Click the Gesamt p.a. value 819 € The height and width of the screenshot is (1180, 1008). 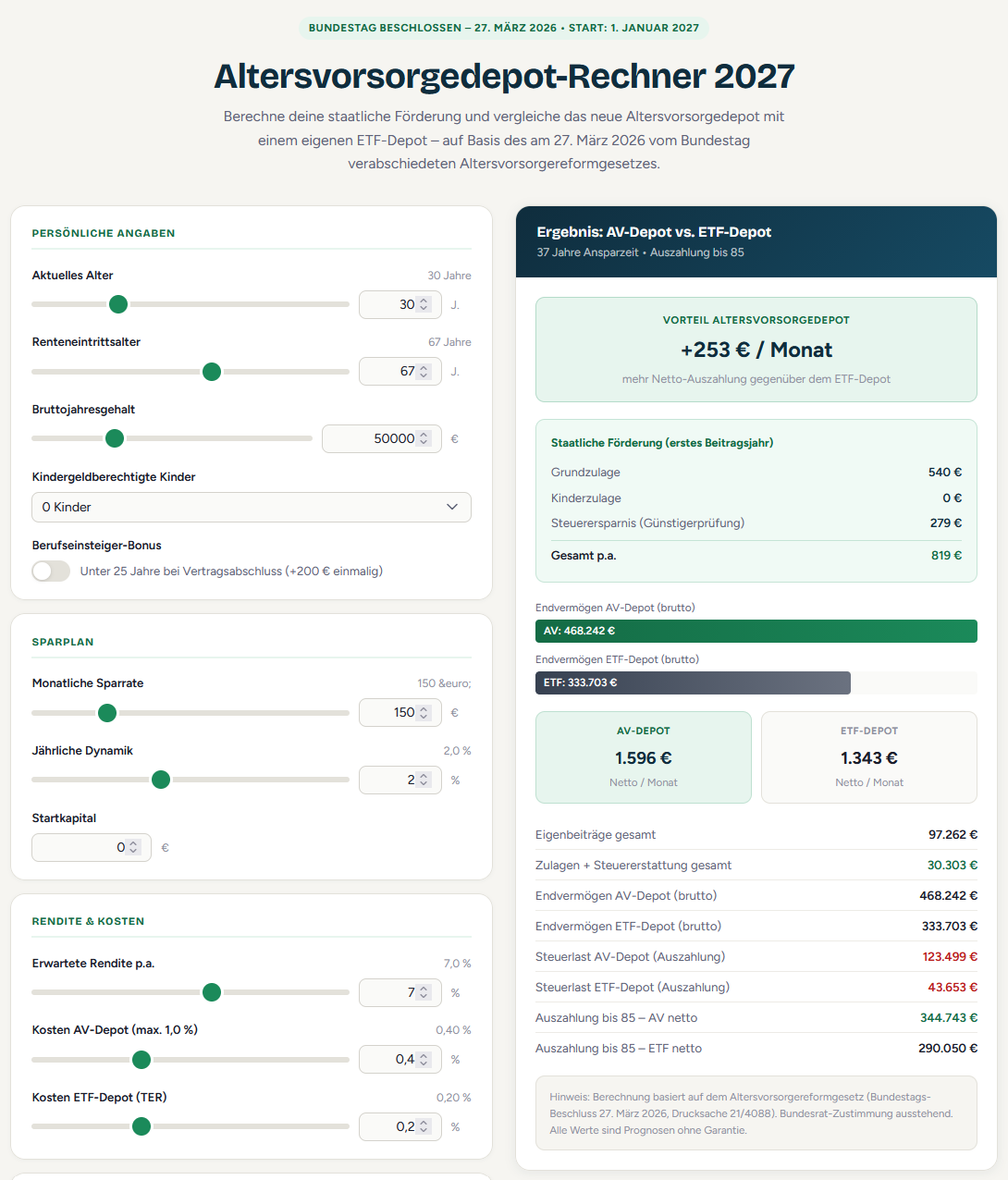click(946, 555)
